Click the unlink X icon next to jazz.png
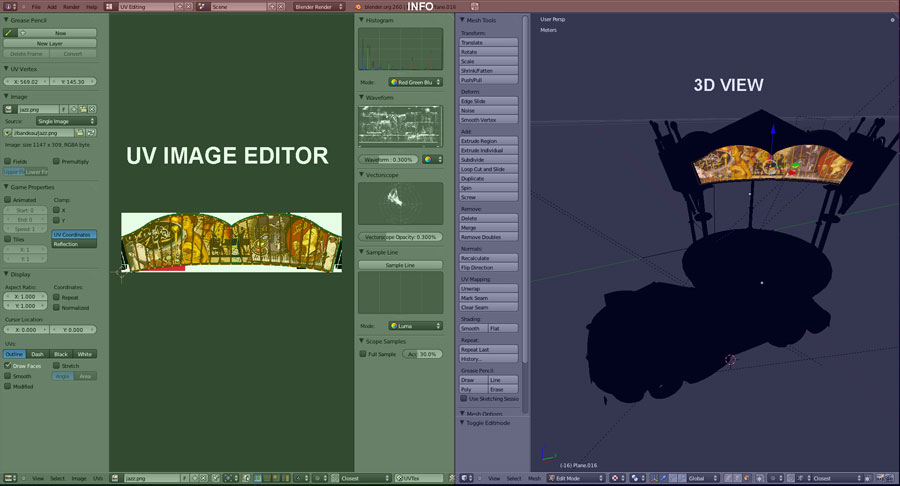The height and width of the screenshot is (486, 900). click(92, 109)
